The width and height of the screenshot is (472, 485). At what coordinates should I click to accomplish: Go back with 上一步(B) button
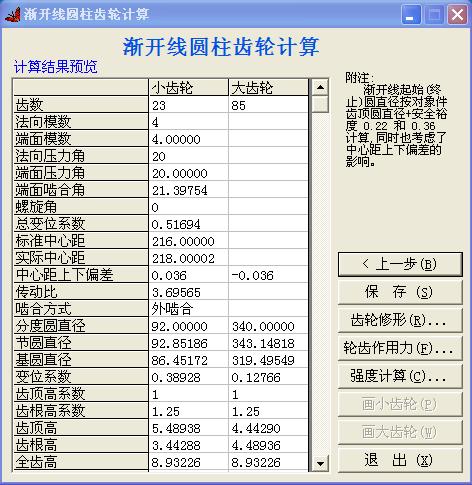(400, 264)
